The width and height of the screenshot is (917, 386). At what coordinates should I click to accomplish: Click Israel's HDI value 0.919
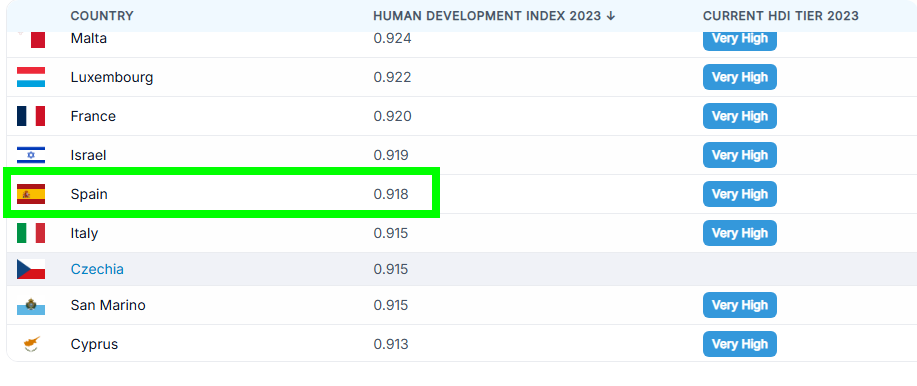[x=391, y=155]
